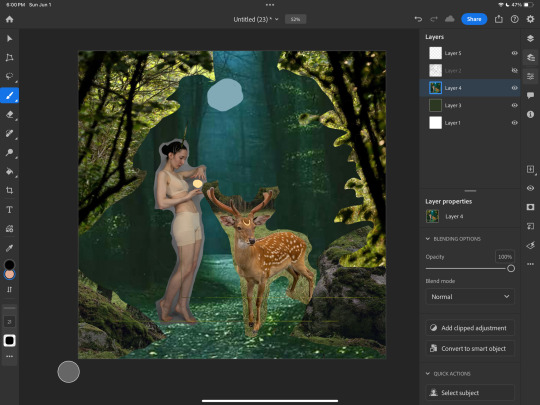The height and width of the screenshot is (405, 540).
Task: Open brush size setting in toolbar
Action: pyautogui.click(x=10, y=321)
